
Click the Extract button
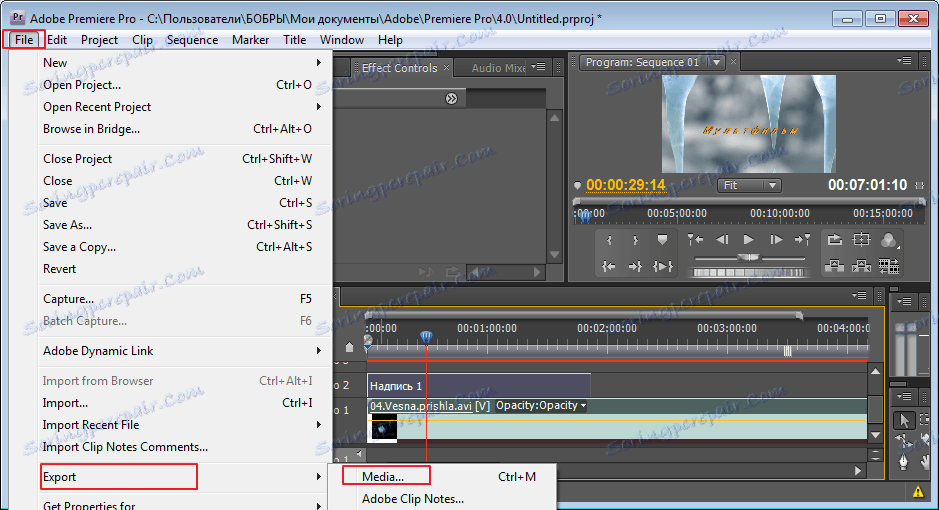861,266
